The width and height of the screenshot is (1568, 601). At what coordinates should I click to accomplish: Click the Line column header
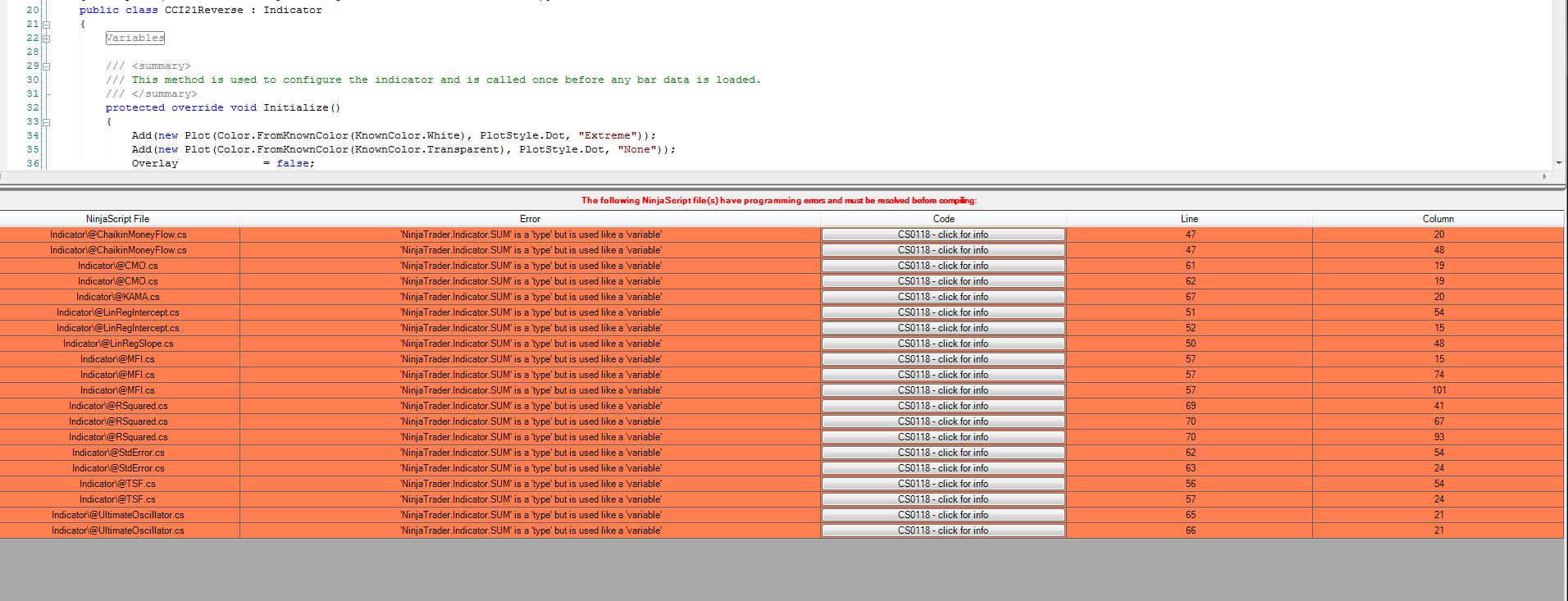(1189, 219)
